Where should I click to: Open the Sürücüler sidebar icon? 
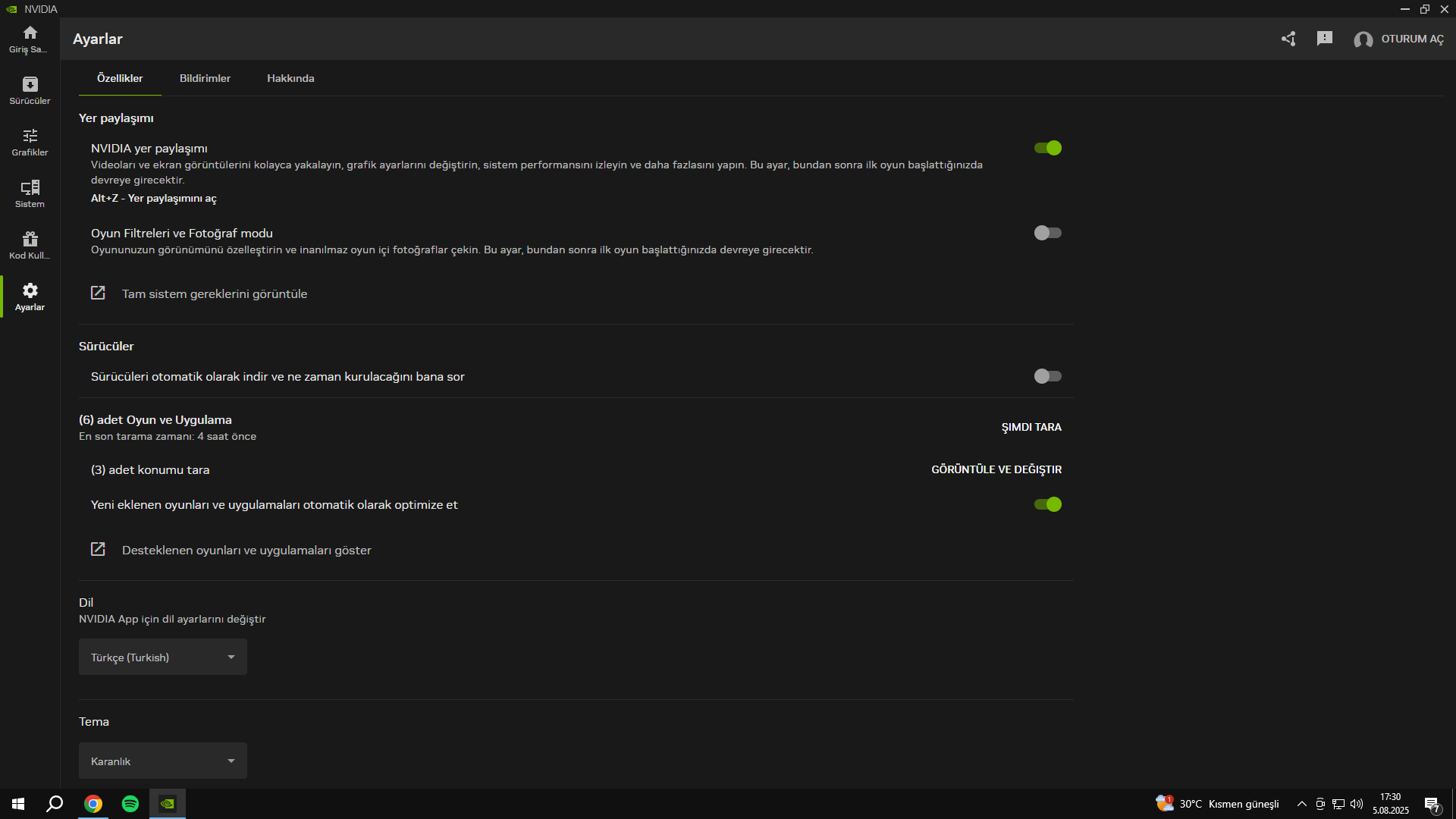click(x=30, y=90)
